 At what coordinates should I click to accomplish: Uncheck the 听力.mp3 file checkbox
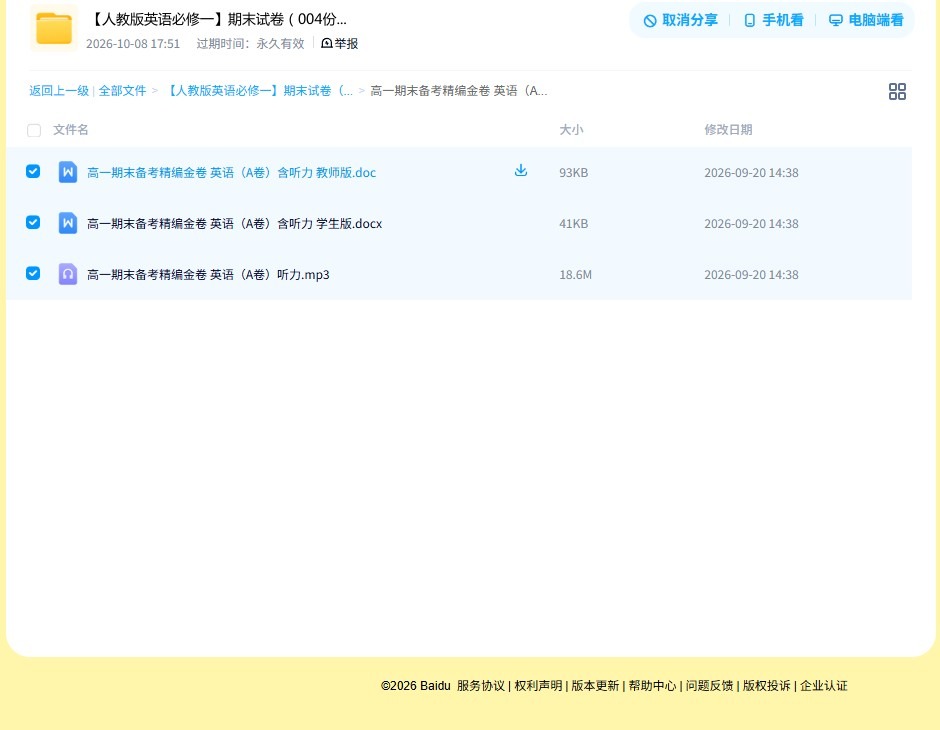pos(33,273)
